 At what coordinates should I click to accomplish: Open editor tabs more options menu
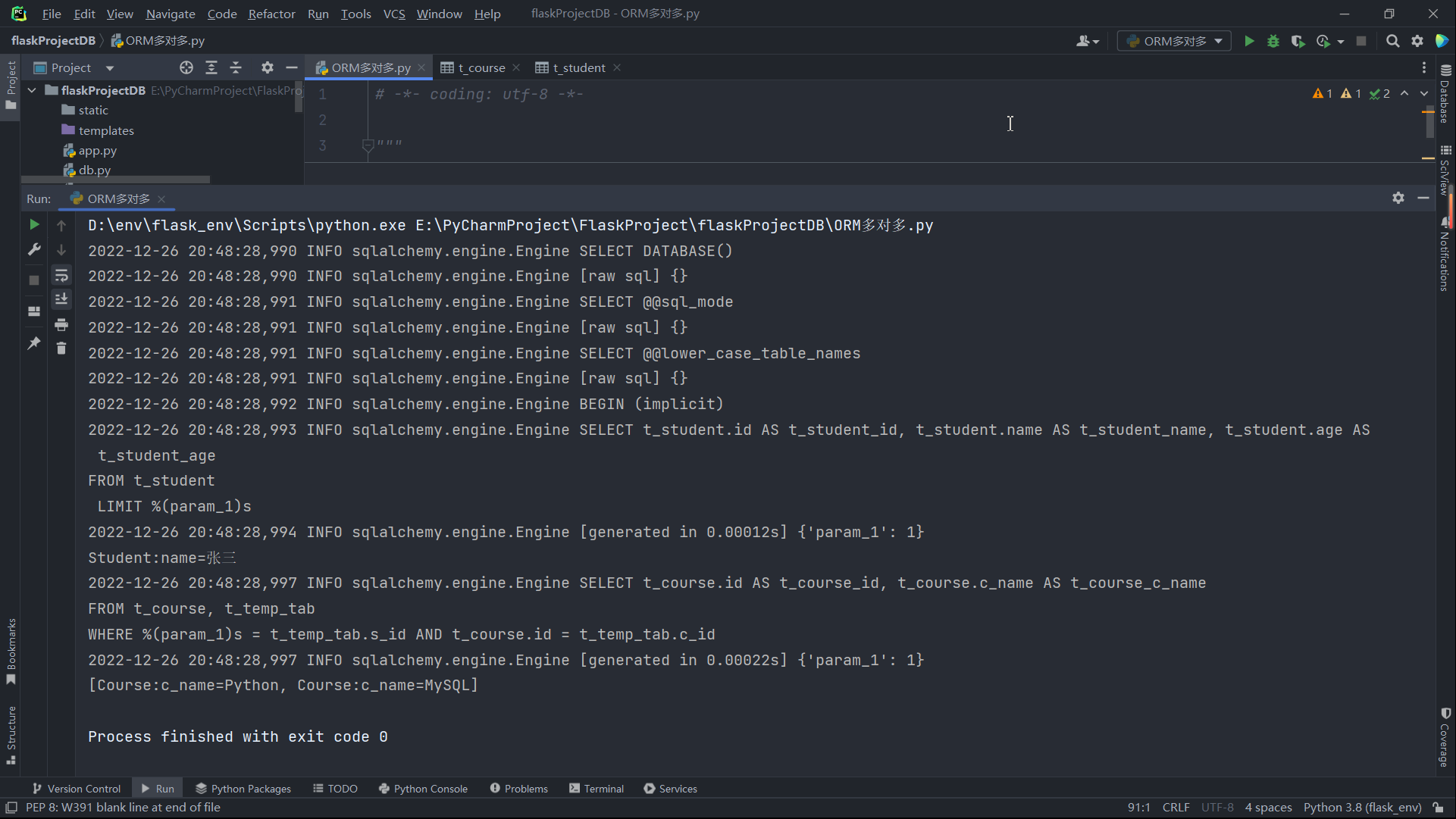(1424, 67)
